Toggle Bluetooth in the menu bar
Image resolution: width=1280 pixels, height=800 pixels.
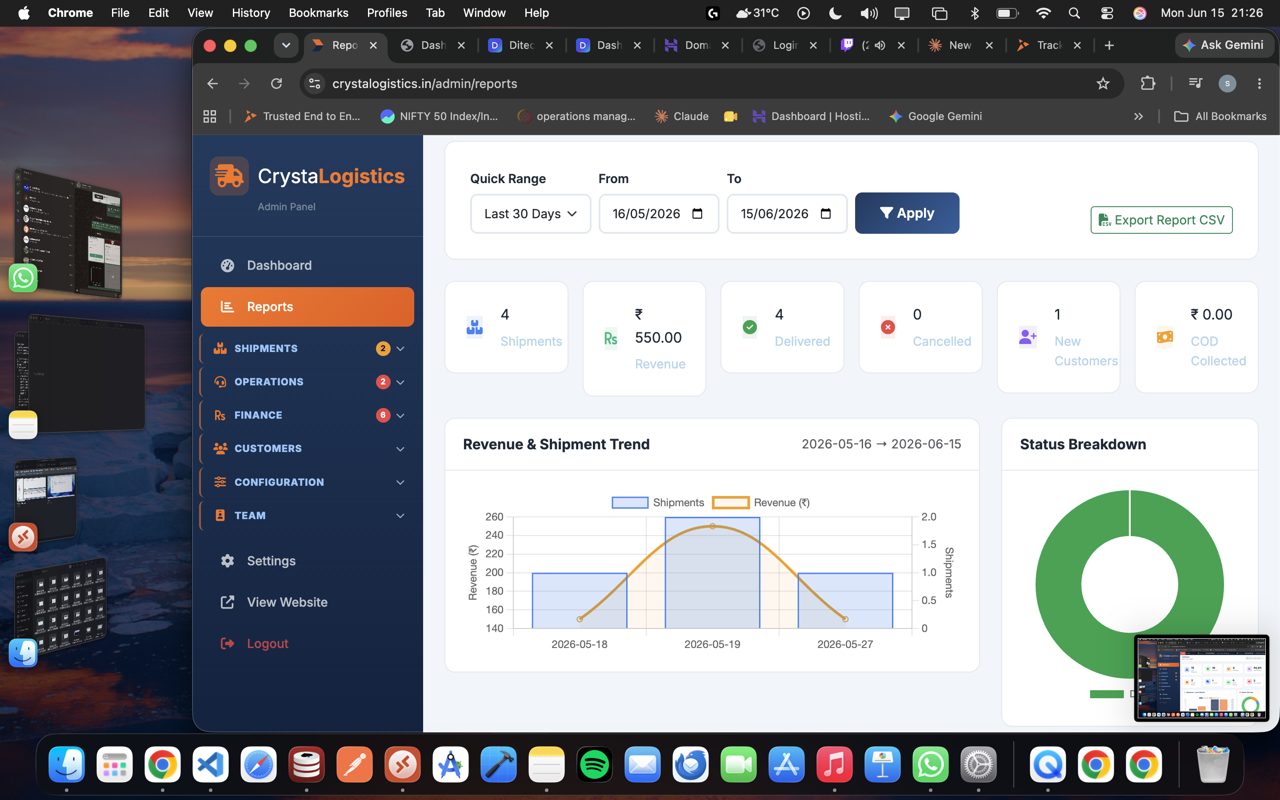coord(974,13)
